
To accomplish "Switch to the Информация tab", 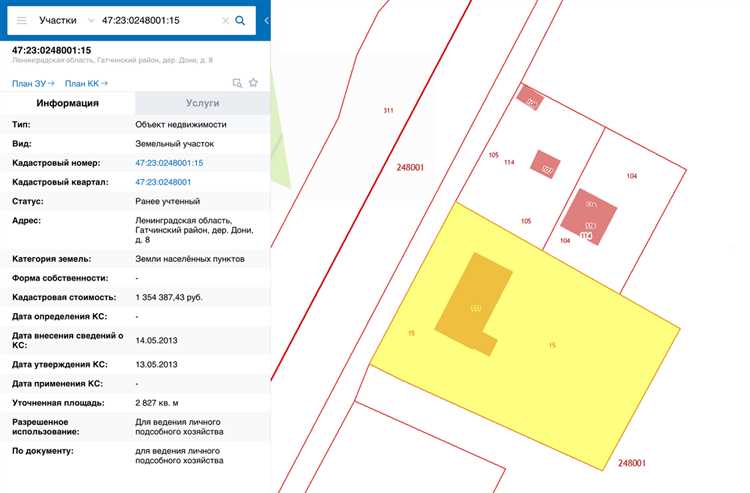I will [67, 103].
